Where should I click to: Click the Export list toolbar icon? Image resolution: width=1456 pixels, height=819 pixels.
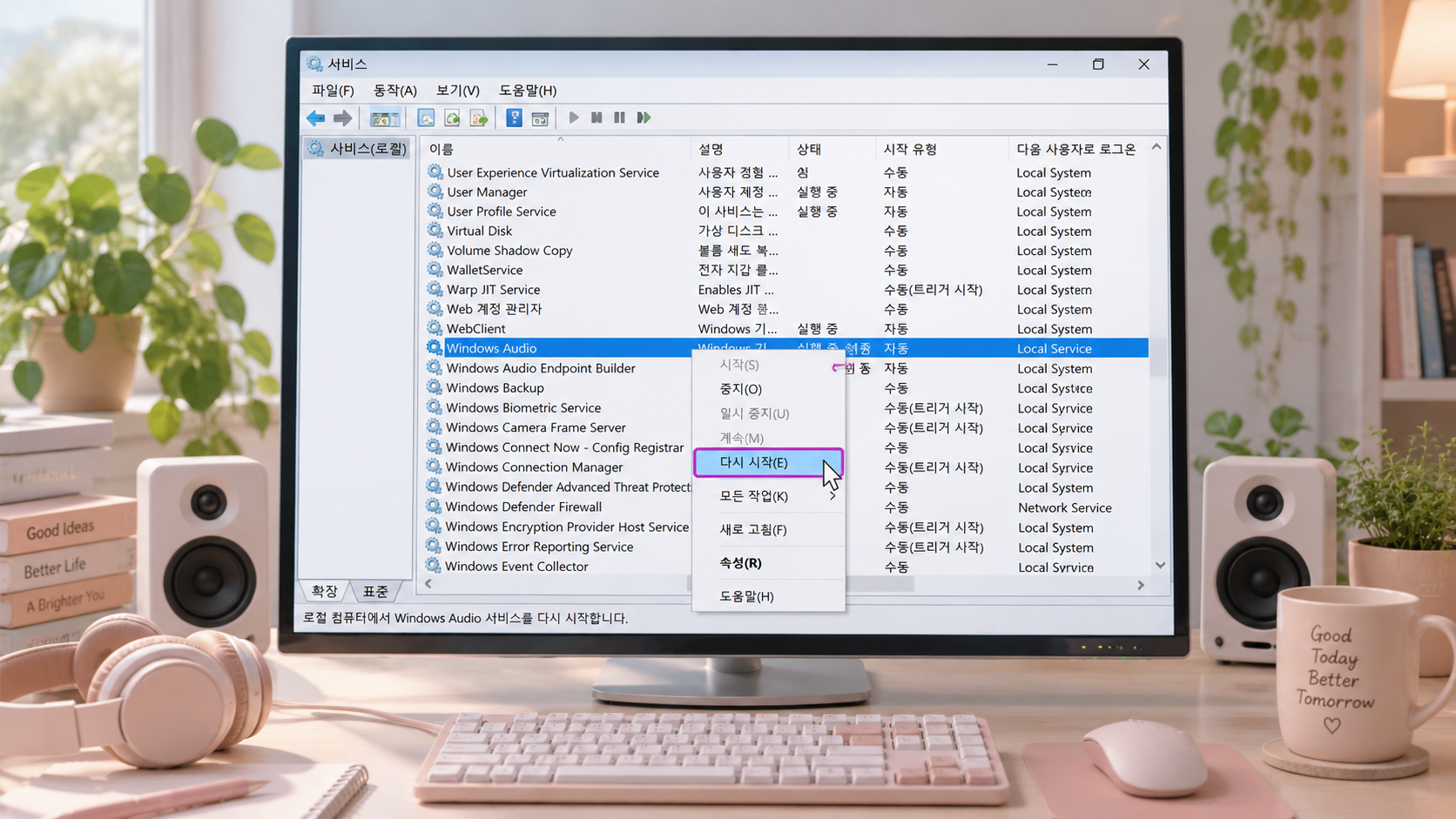click(479, 117)
